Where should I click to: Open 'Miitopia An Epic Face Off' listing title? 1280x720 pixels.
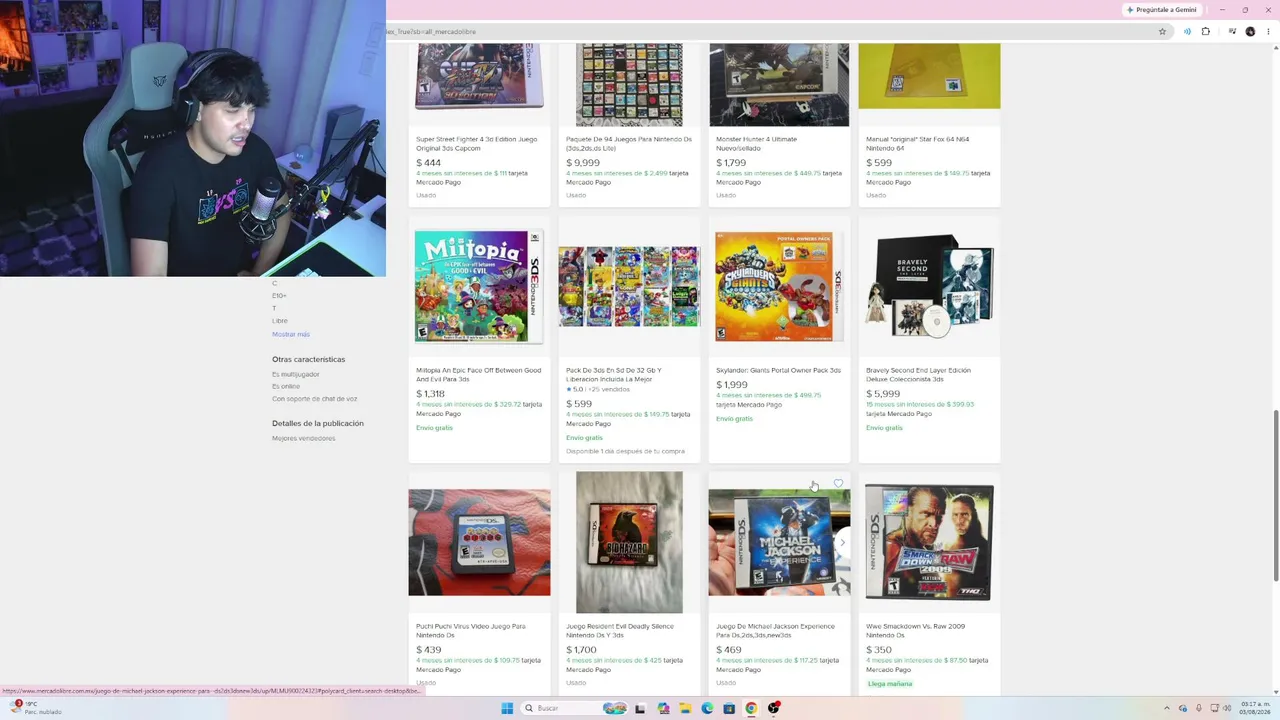(478, 375)
